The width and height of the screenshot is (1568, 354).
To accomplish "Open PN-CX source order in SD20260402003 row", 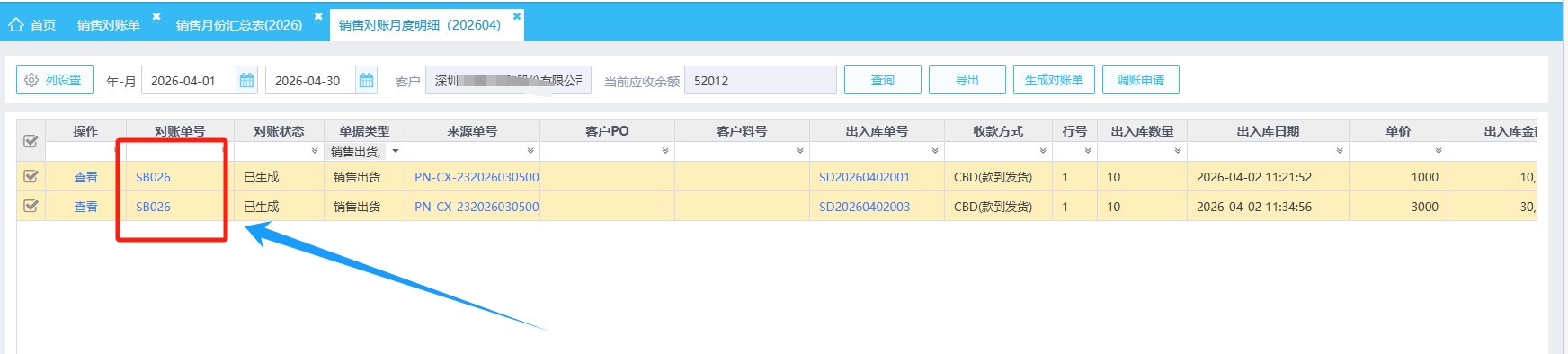I will [477, 207].
